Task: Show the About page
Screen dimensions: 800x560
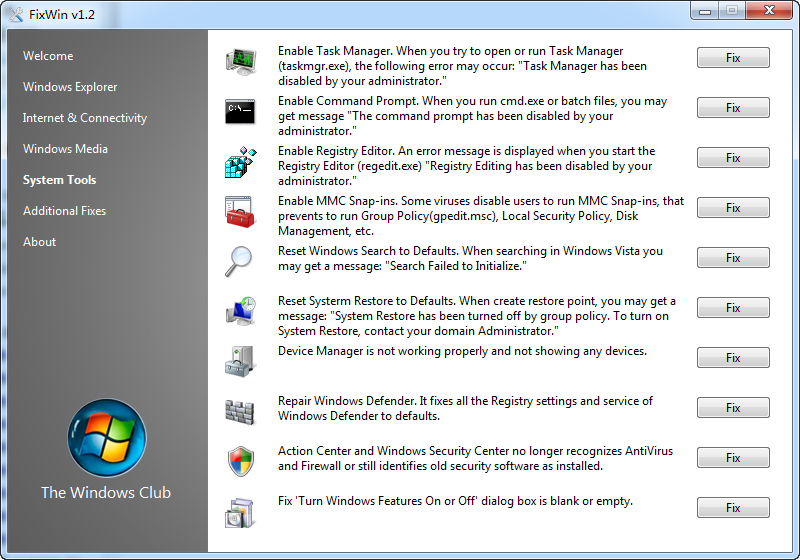Action: click(x=39, y=242)
